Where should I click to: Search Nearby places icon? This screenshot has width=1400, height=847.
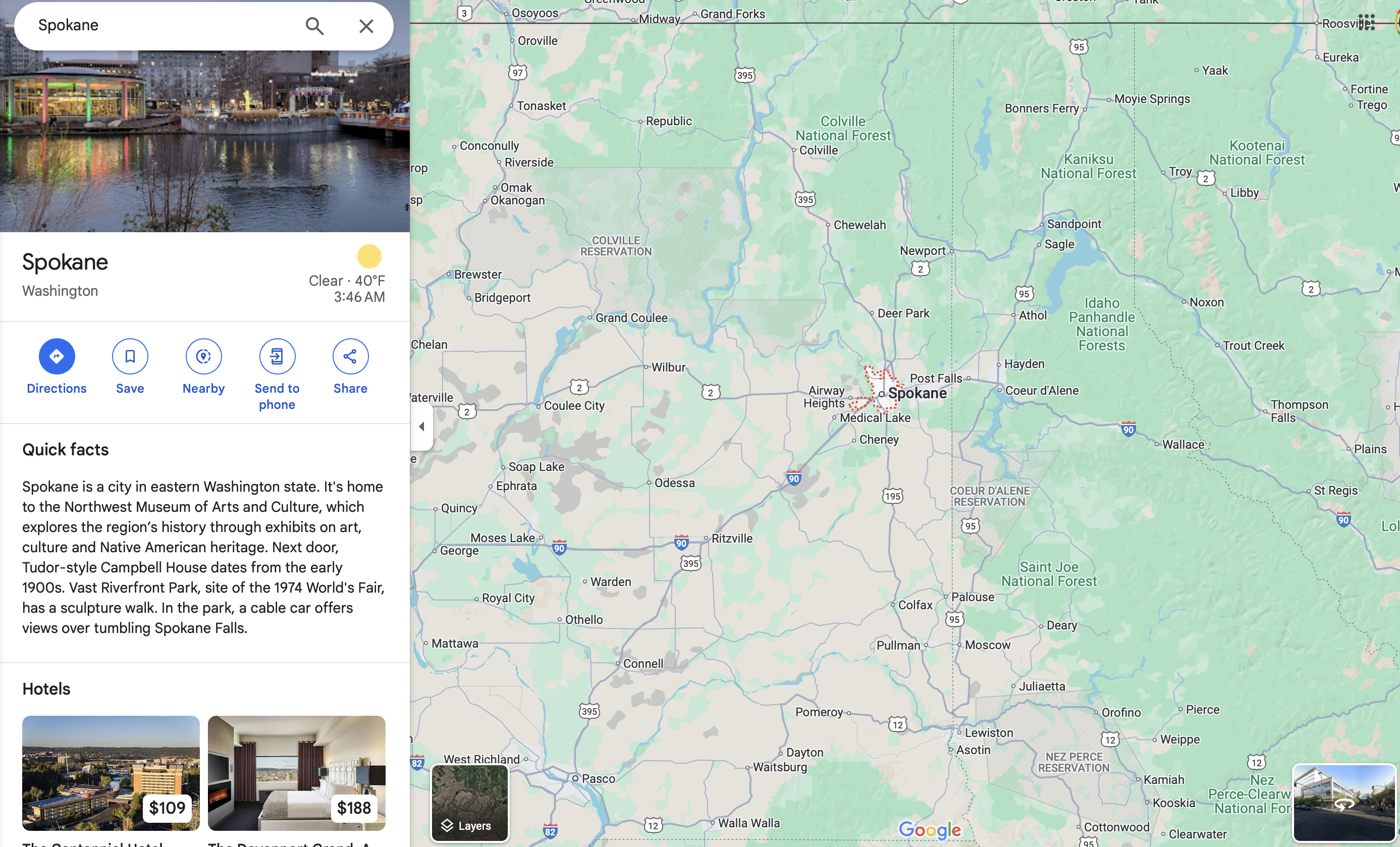(203, 356)
